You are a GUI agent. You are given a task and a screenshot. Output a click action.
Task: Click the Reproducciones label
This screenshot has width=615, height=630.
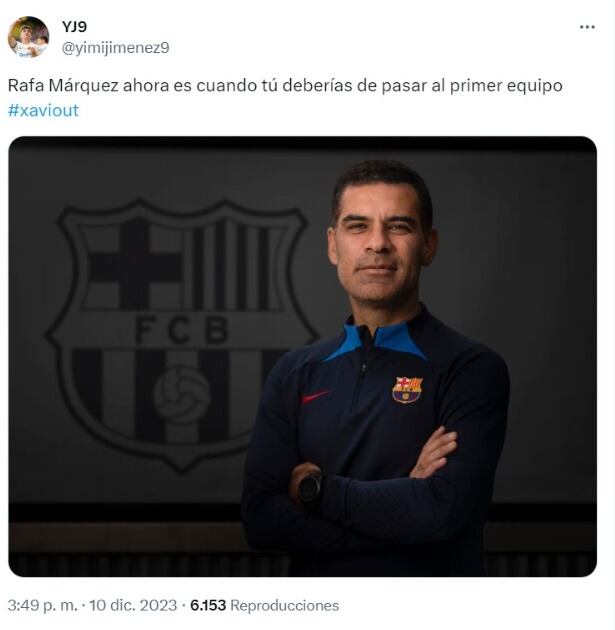(x=285, y=605)
